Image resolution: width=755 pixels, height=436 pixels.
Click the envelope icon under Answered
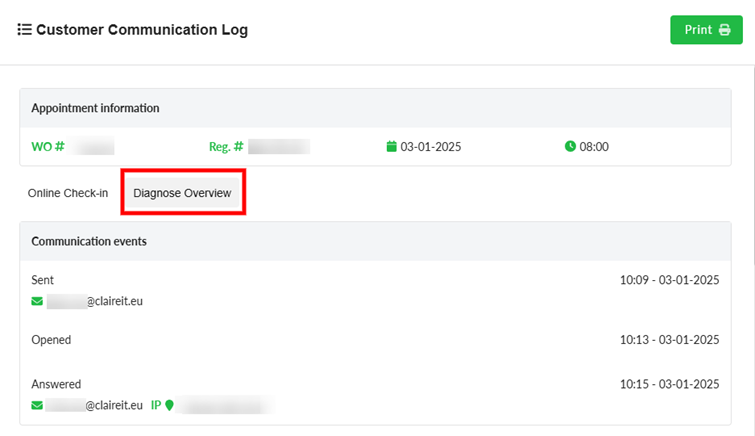37,406
